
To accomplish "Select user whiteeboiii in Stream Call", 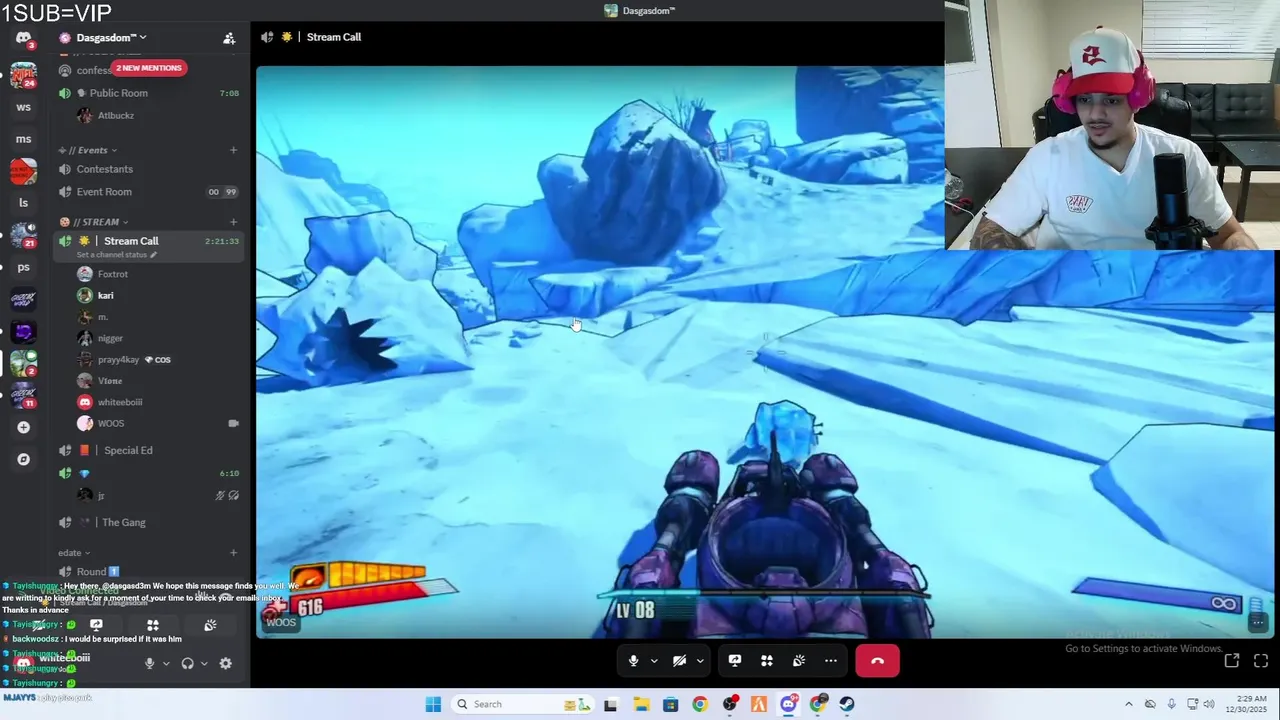I will (x=120, y=402).
